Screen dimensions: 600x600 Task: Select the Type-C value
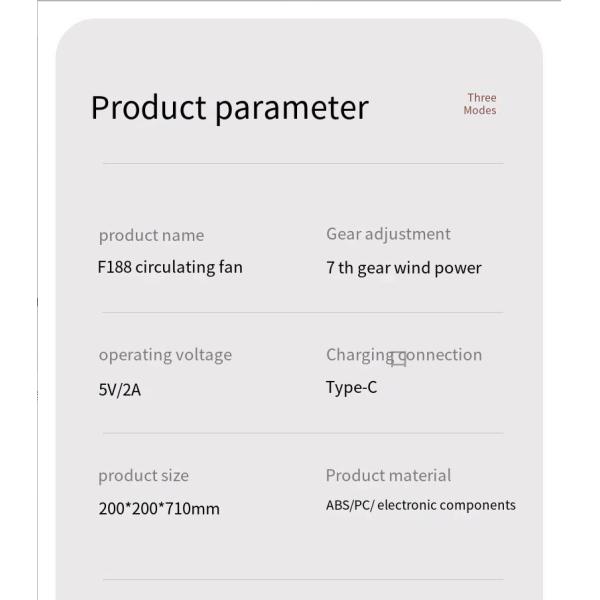351,388
